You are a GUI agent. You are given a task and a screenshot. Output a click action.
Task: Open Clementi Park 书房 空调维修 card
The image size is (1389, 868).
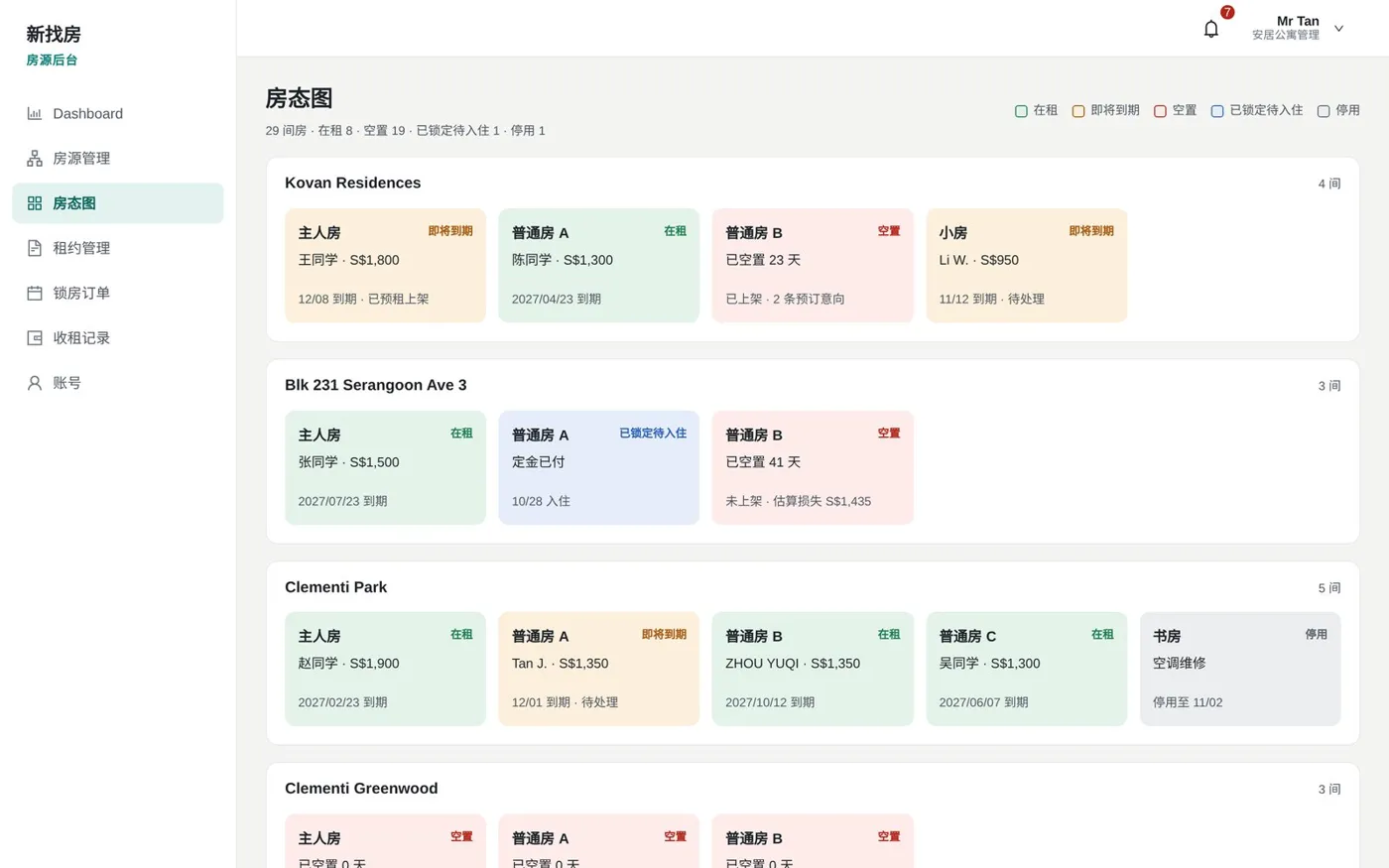(x=1240, y=669)
